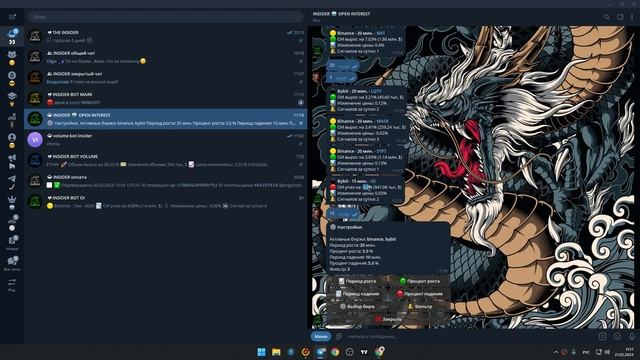Open the megaphone channels folder
The height and width of the screenshot is (360, 640).
coord(12,161)
